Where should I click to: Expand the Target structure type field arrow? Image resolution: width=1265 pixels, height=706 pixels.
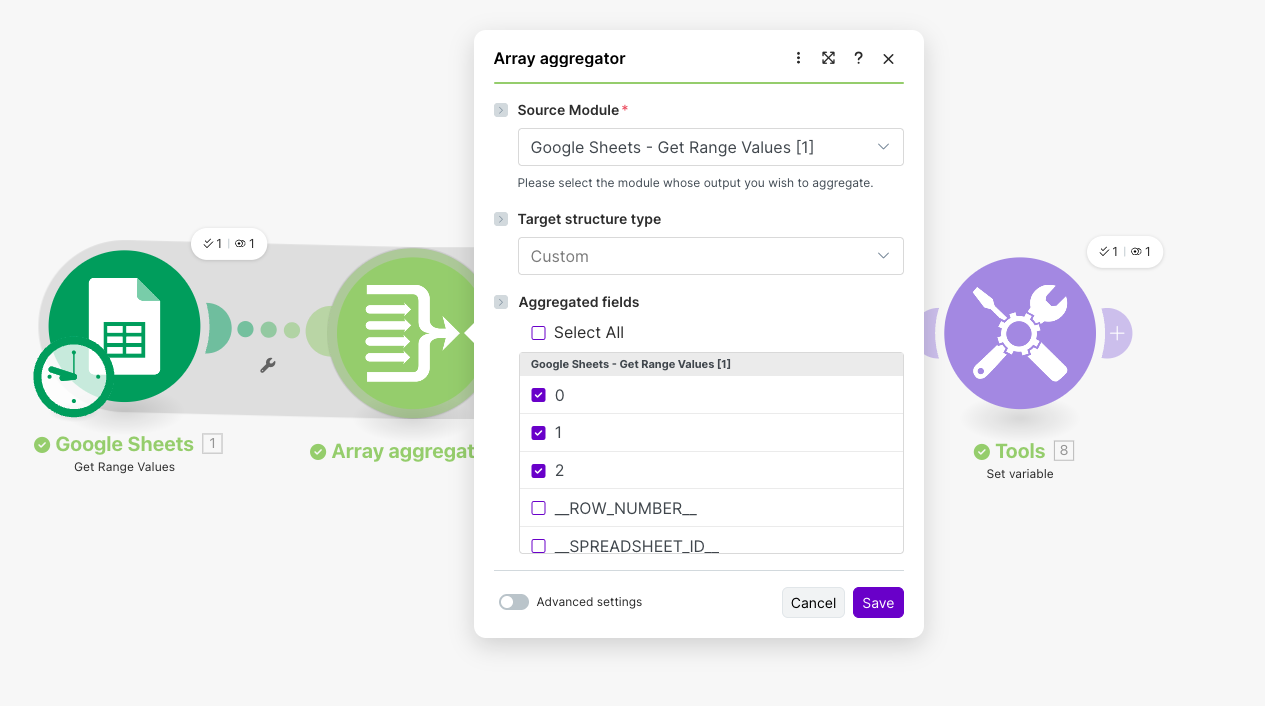(x=501, y=219)
